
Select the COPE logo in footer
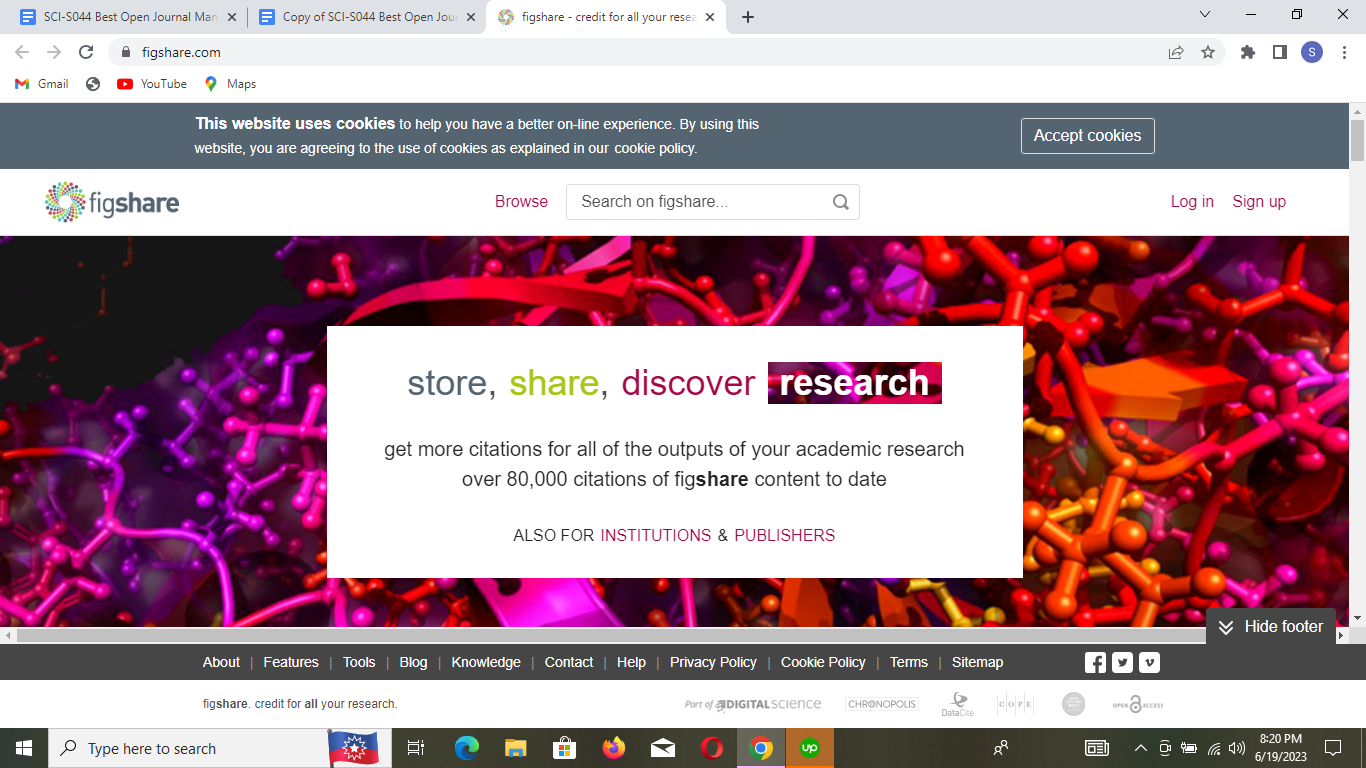click(1014, 703)
